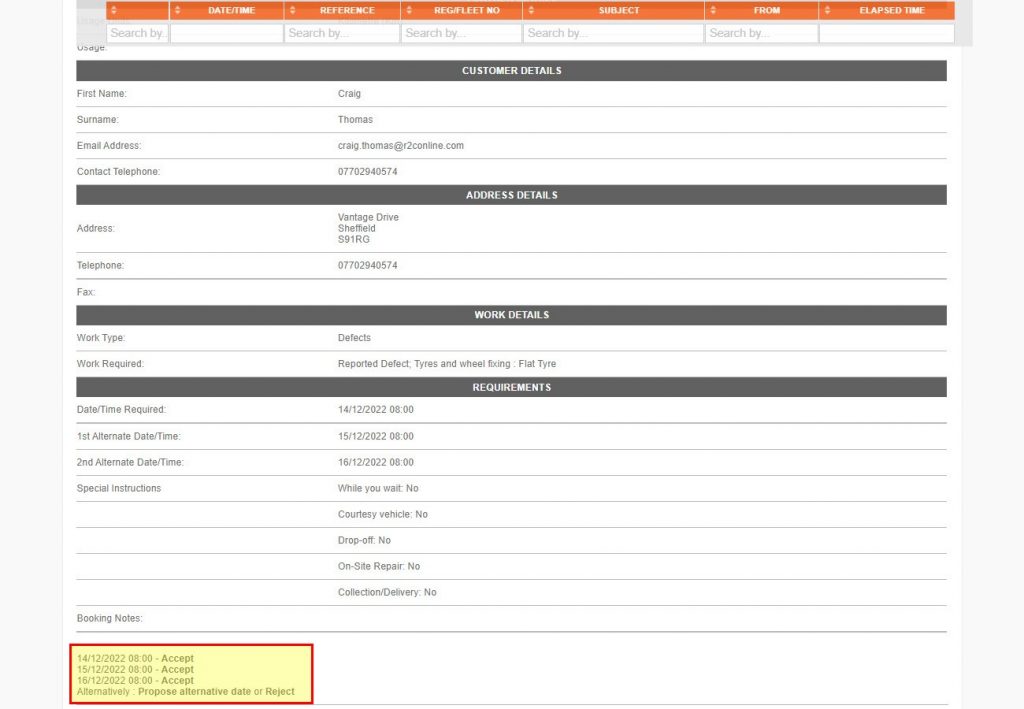The image size is (1024, 709).
Task: Click the sort arrows on the leftmost column
Action: click(114, 10)
